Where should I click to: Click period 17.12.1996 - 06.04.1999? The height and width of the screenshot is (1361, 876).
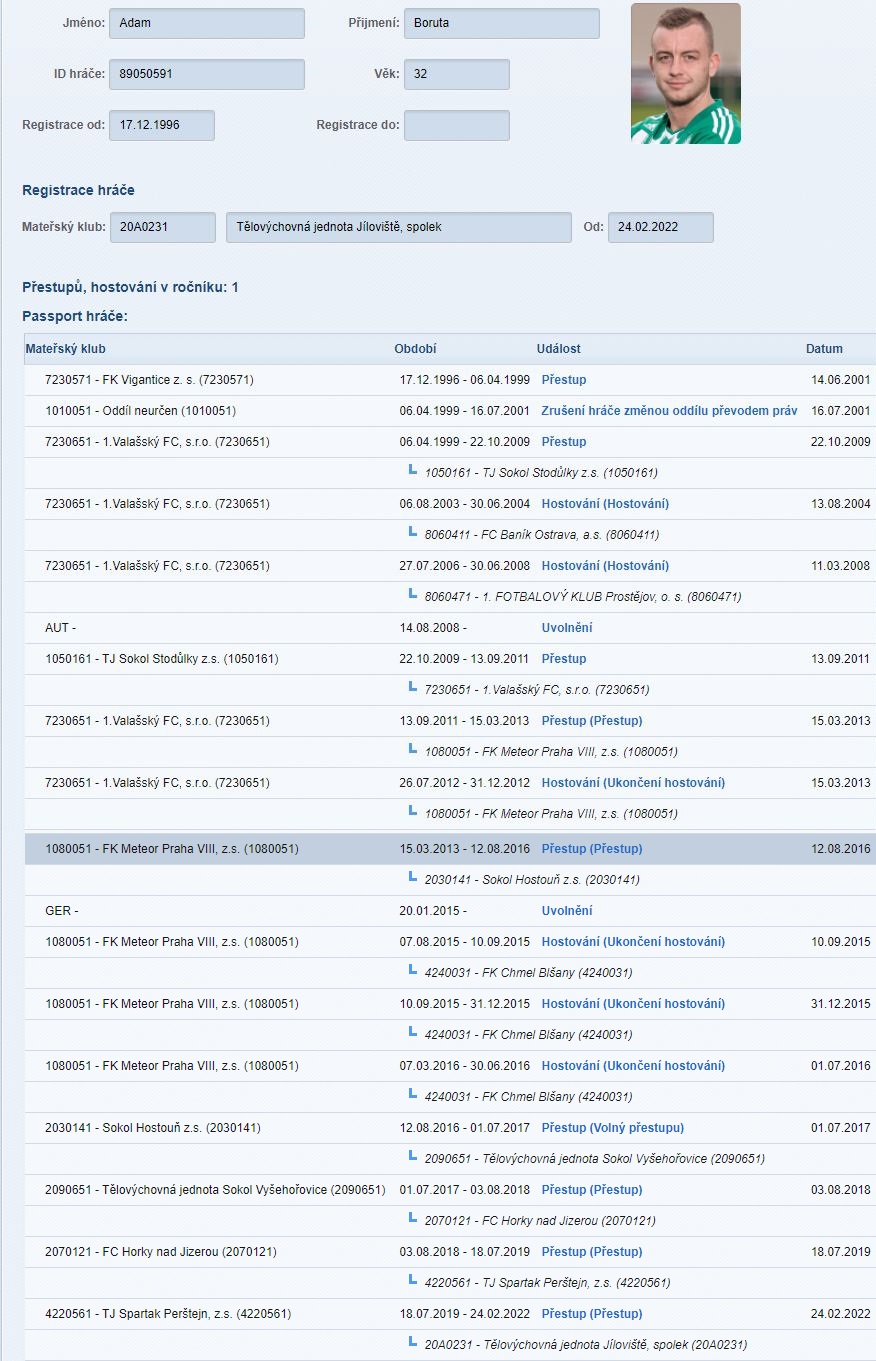[465, 380]
